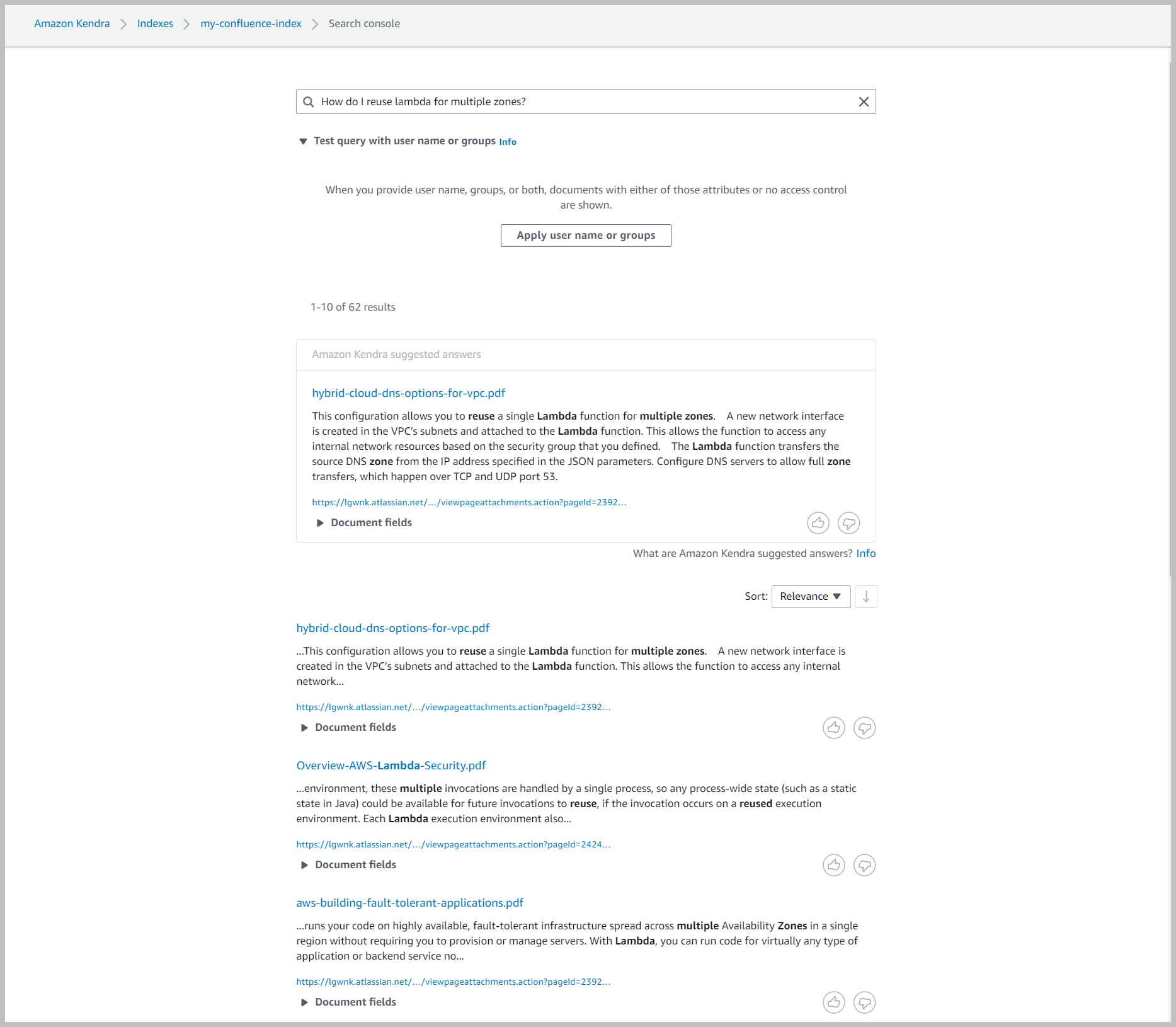
Task: Focus the search query input field
Action: [x=586, y=102]
